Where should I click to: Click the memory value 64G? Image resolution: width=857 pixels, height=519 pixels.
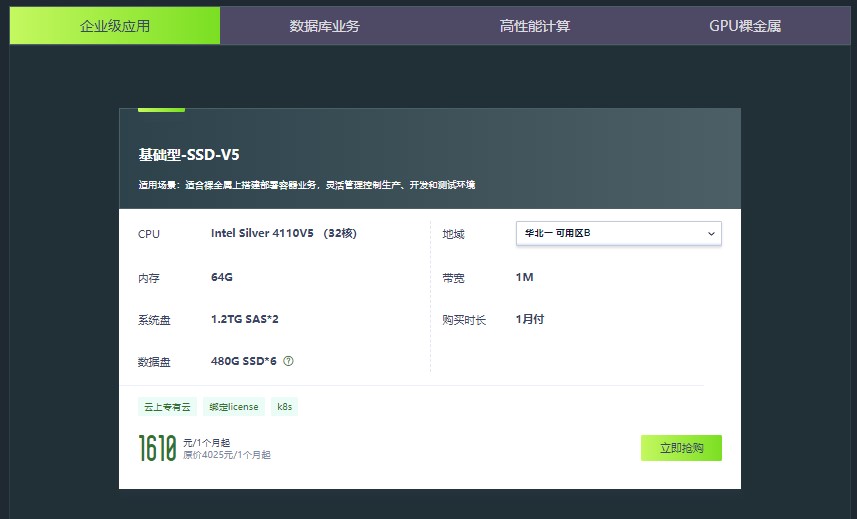pos(222,277)
